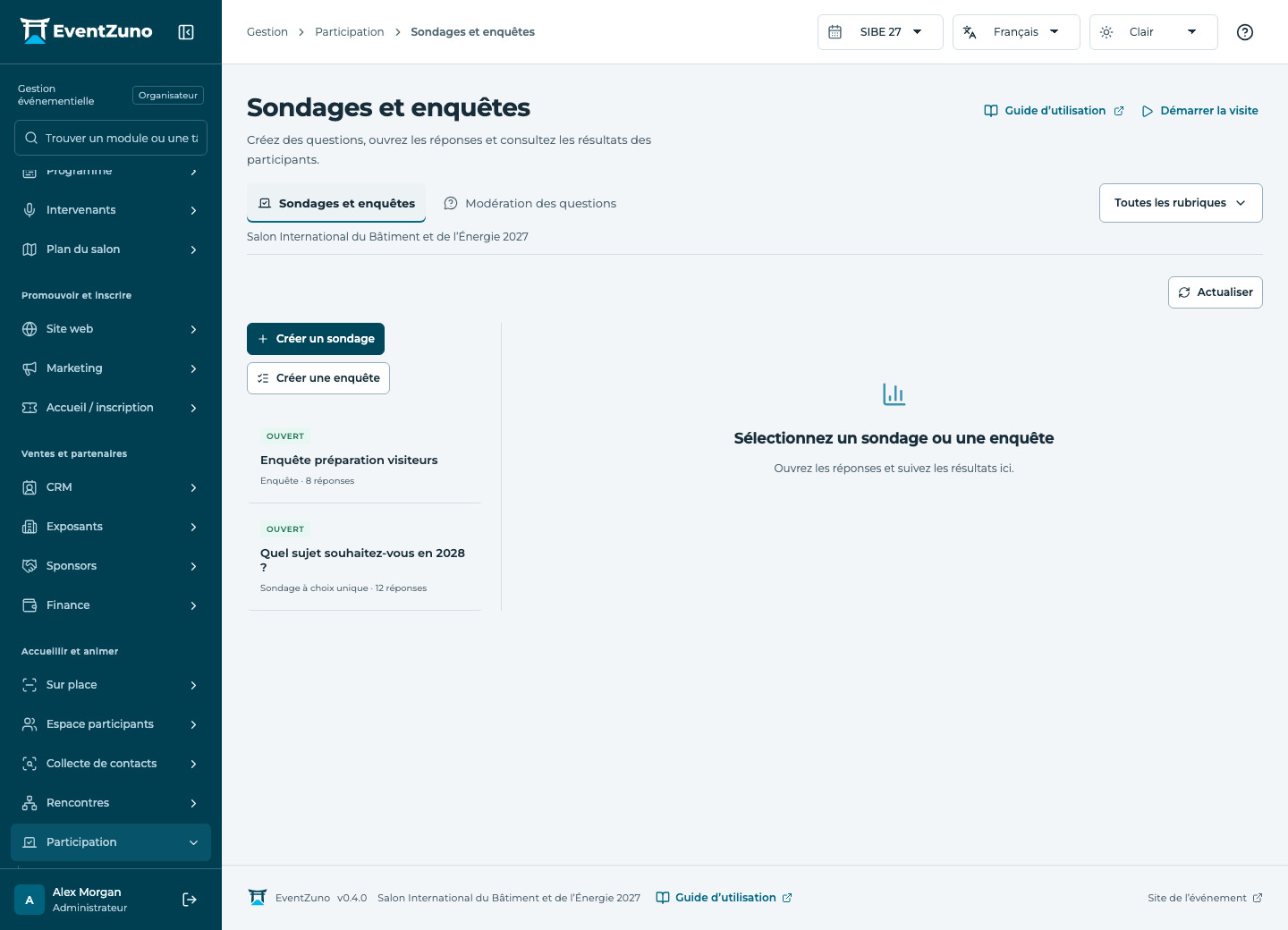Go to the Participation breadcrumb
1288x930 pixels.
(x=350, y=32)
